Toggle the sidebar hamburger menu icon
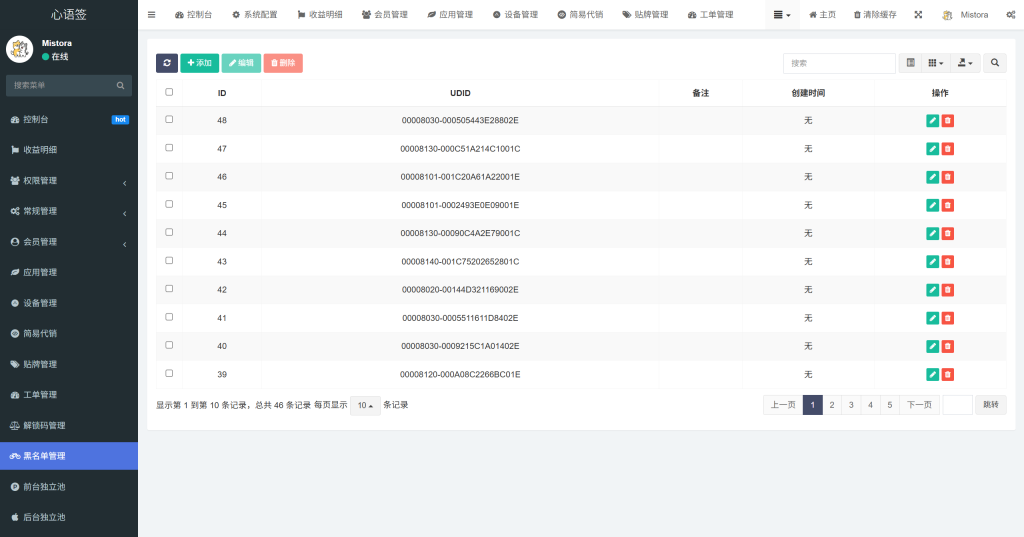The height and width of the screenshot is (537, 1024). coord(152,14)
